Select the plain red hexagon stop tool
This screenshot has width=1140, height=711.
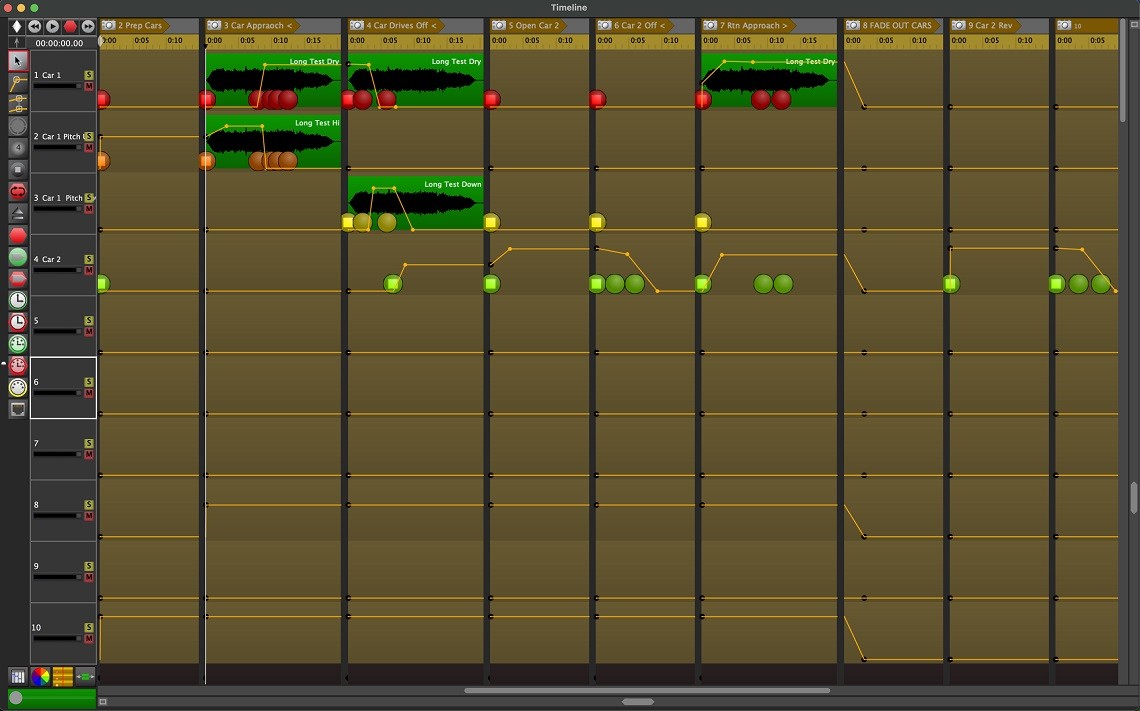pos(17,235)
